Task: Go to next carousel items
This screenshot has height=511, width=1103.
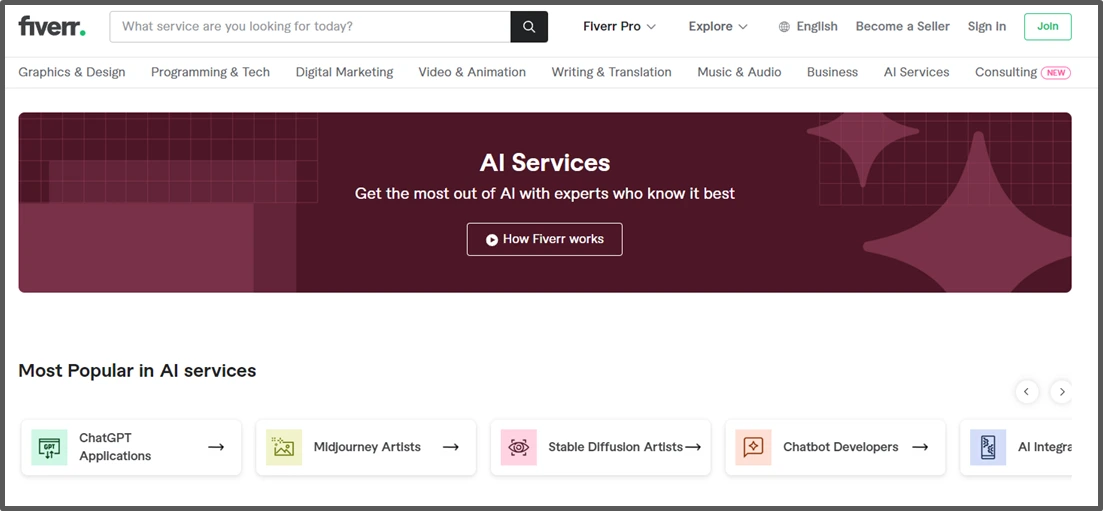Action: (x=1061, y=392)
